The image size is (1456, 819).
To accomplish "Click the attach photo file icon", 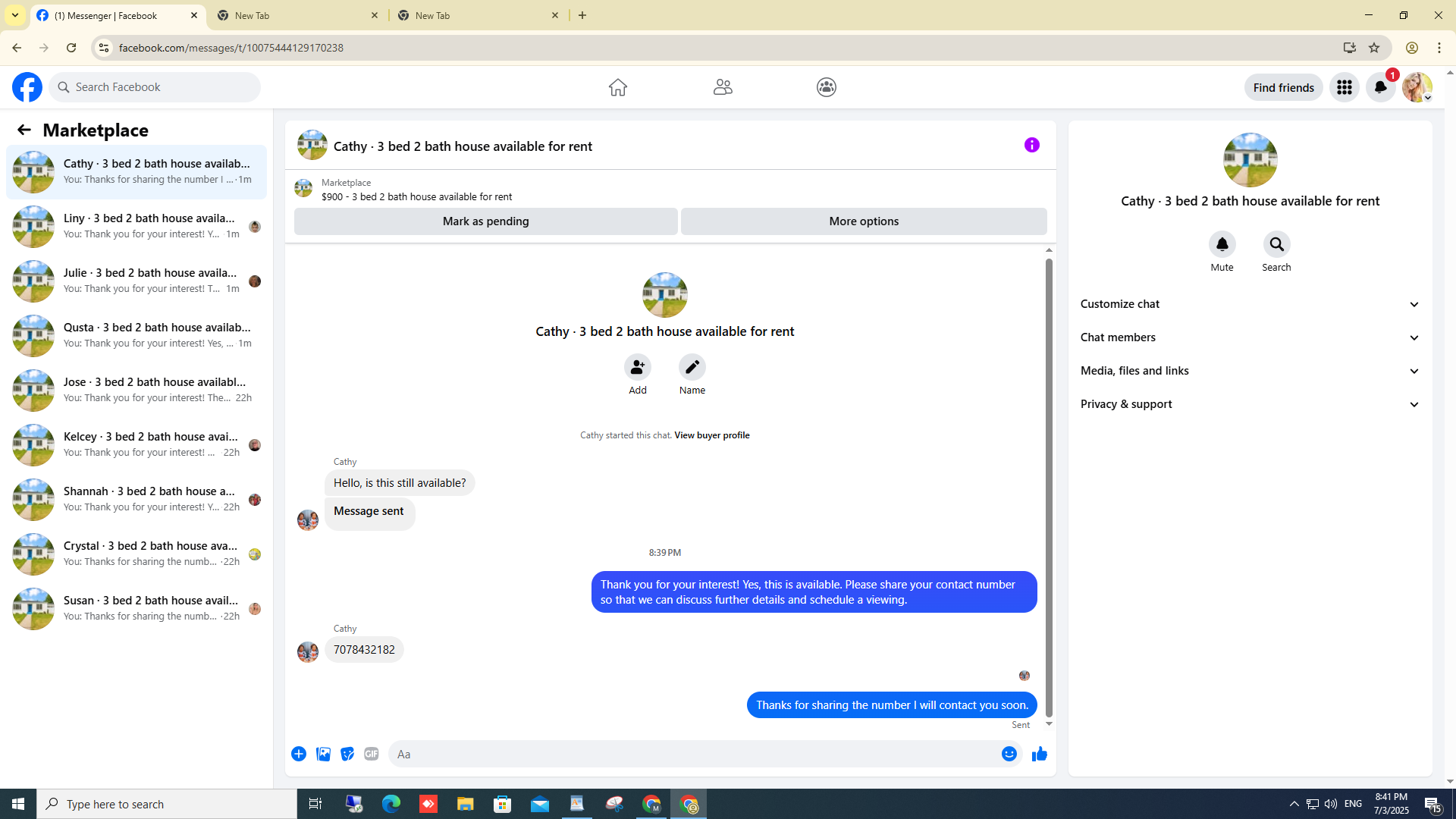I will coord(323,754).
